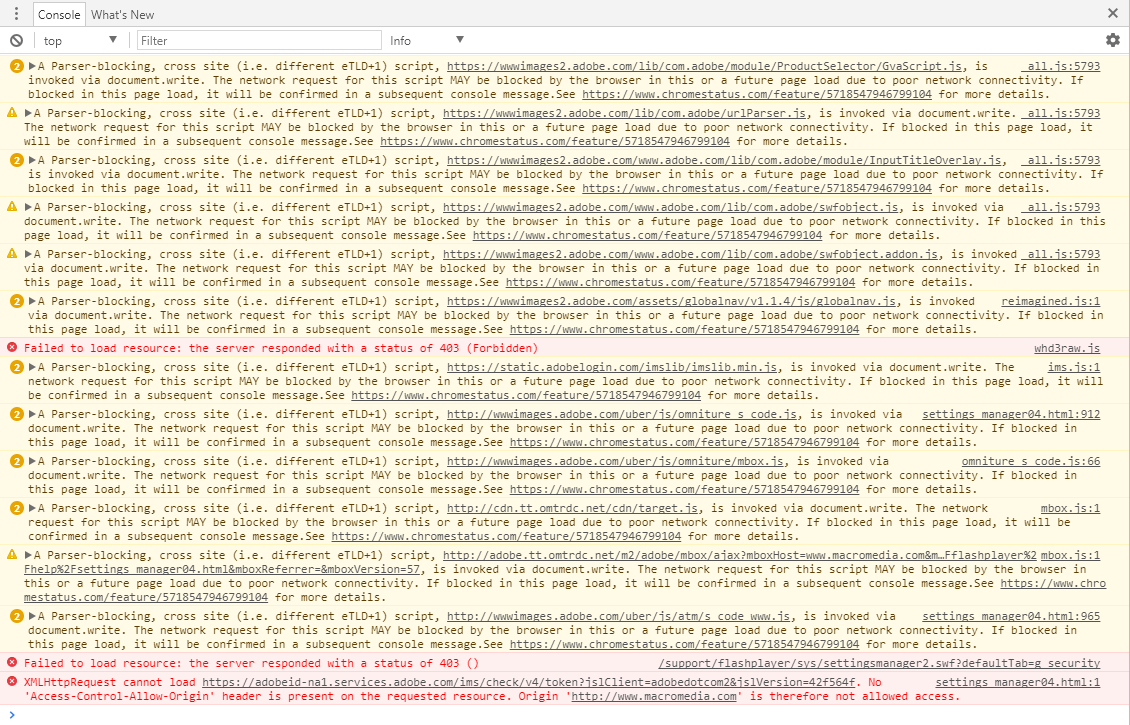Expand the omniture_s_code.js warning message
Viewport: 1130px width, 725px height.
32,414
